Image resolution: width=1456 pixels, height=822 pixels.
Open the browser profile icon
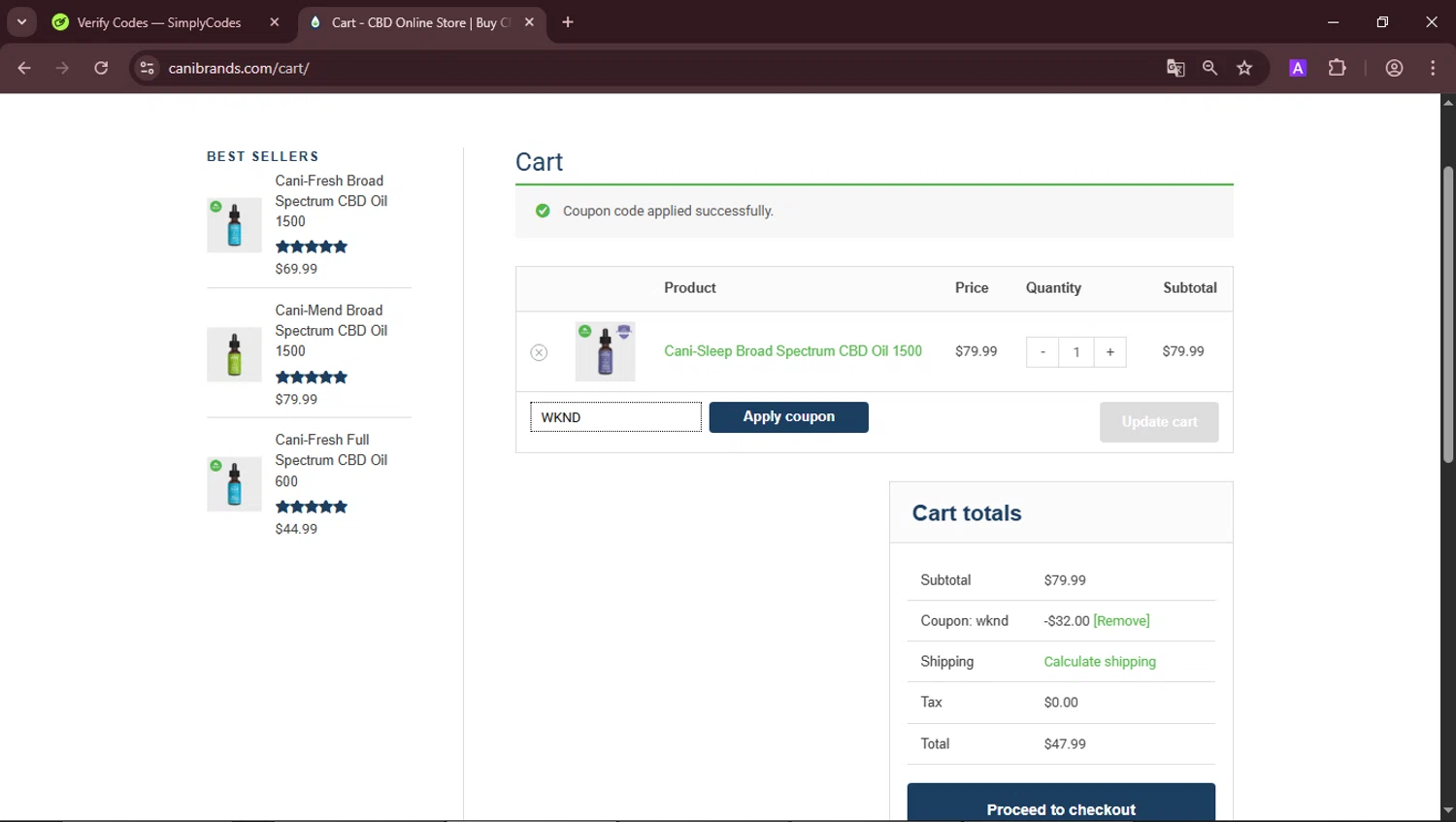pos(1395,68)
